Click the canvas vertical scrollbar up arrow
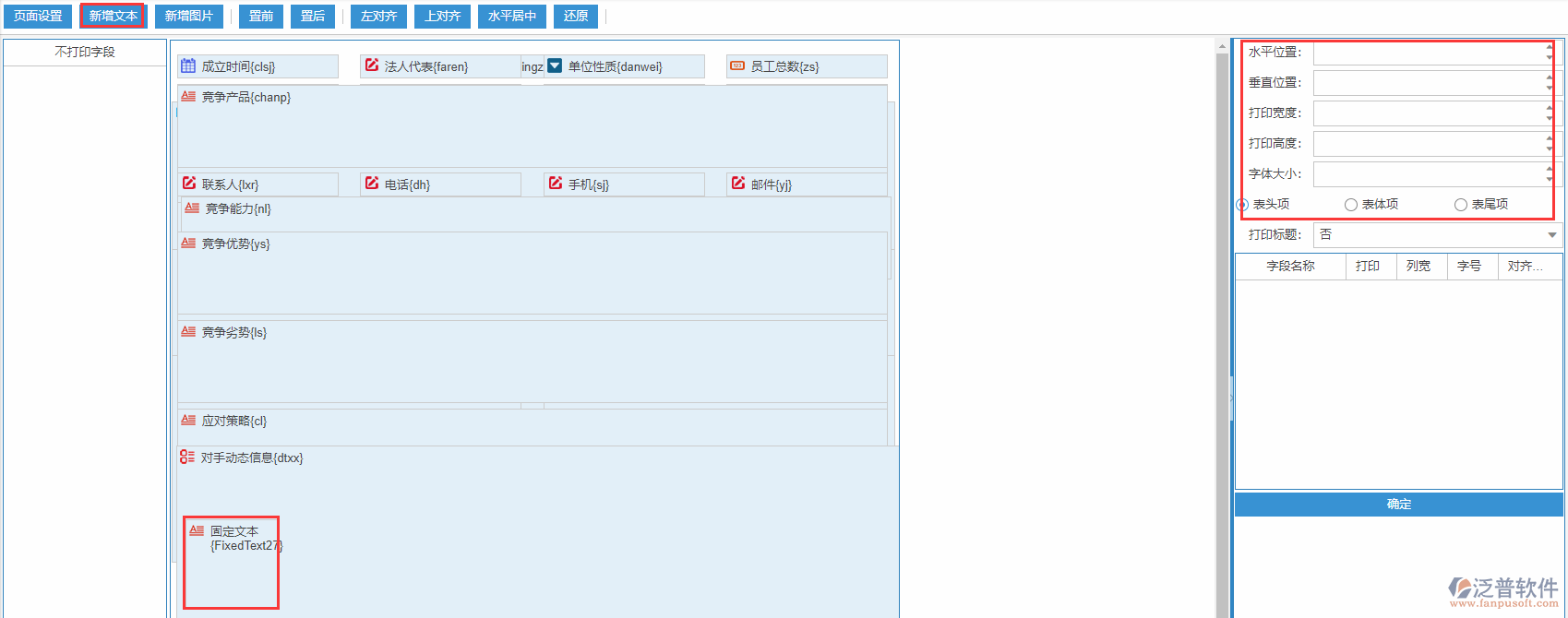Viewport: 1568px width, 618px height. point(1222,46)
